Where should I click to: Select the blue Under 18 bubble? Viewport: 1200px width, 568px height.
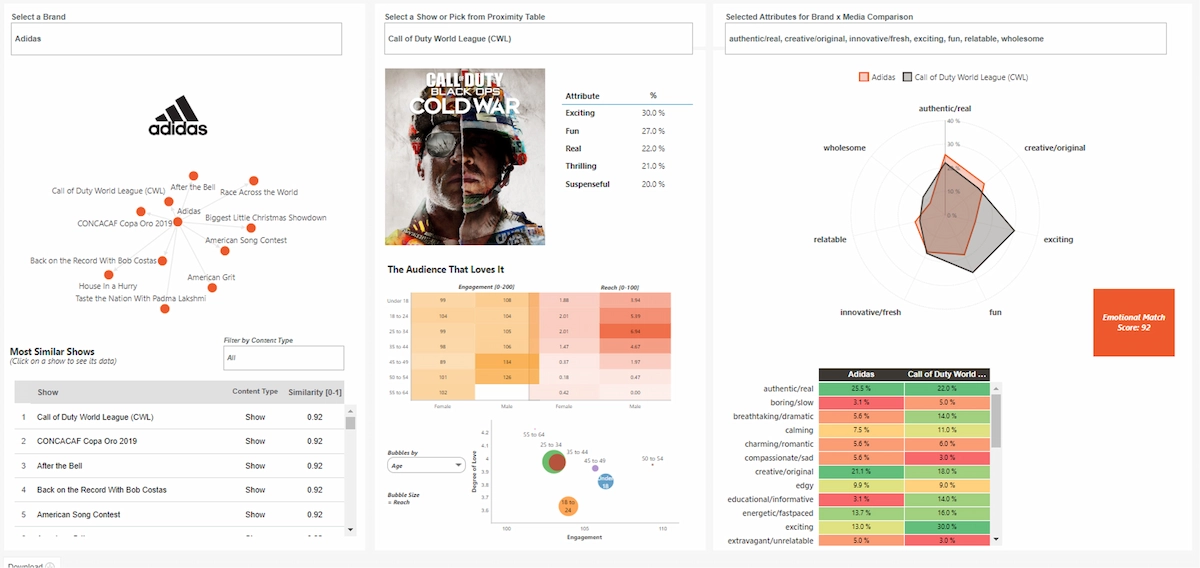point(606,482)
